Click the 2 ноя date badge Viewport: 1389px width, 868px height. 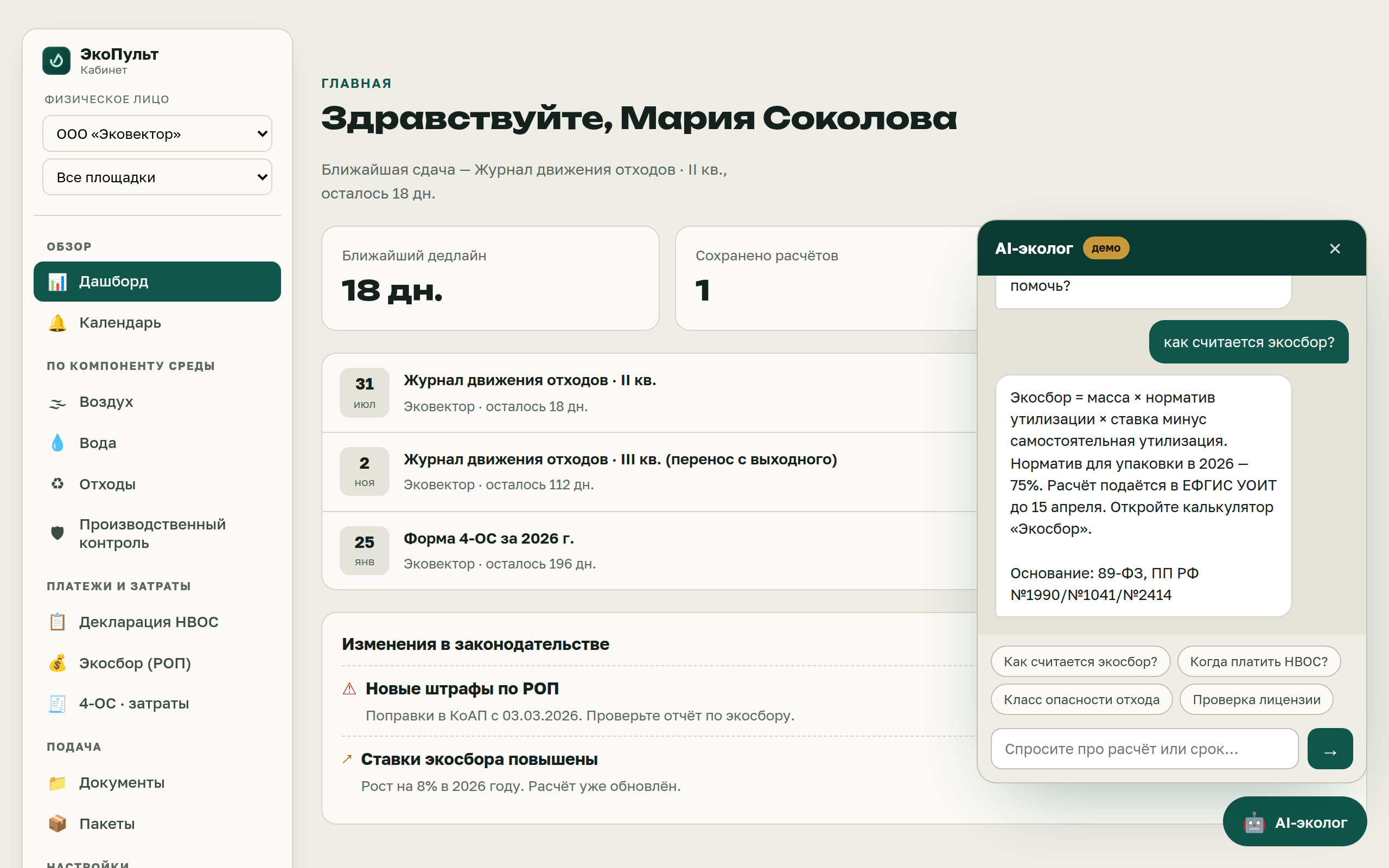coord(365,471)
